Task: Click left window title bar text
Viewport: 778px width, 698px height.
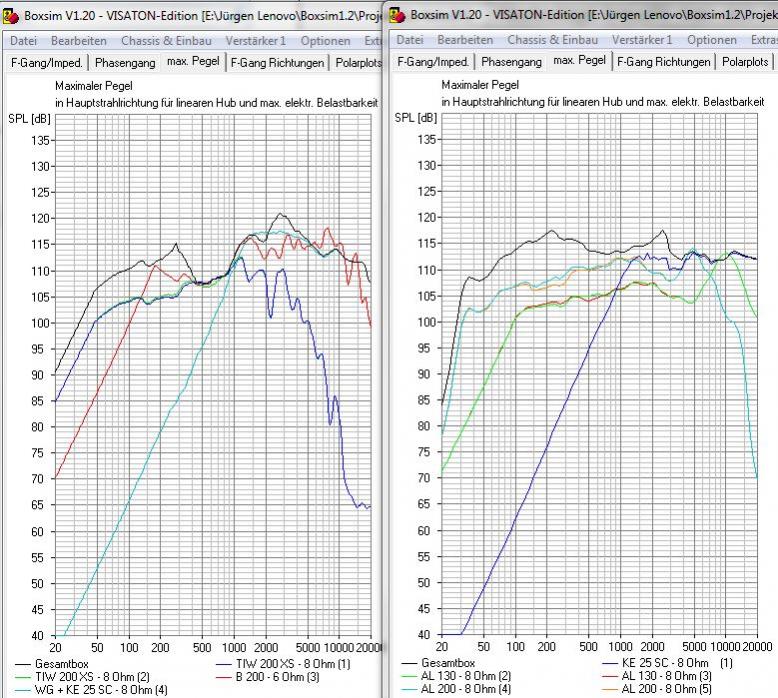Action: (x=202, y=16)
